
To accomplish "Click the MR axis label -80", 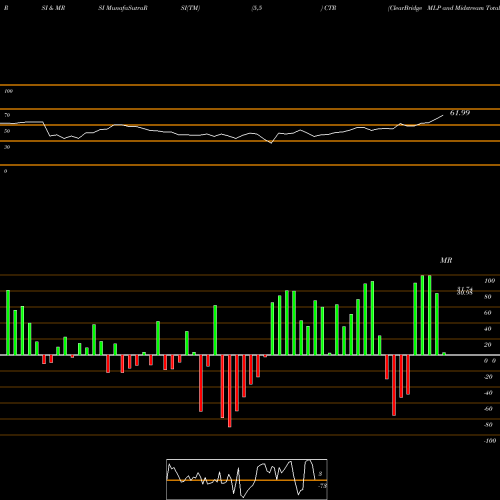I will 488,425.
